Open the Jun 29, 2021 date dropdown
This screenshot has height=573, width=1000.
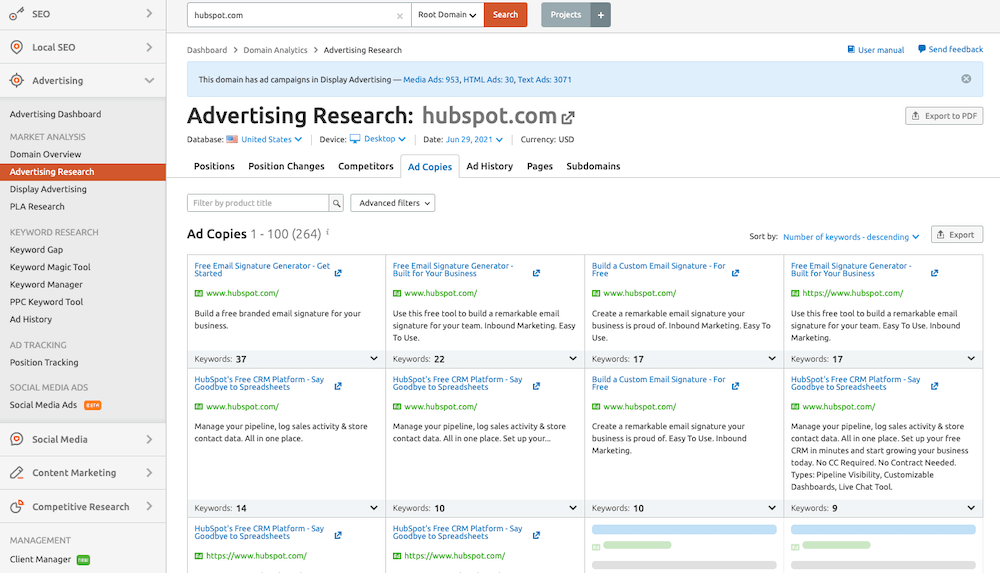(x=474, y=139)
